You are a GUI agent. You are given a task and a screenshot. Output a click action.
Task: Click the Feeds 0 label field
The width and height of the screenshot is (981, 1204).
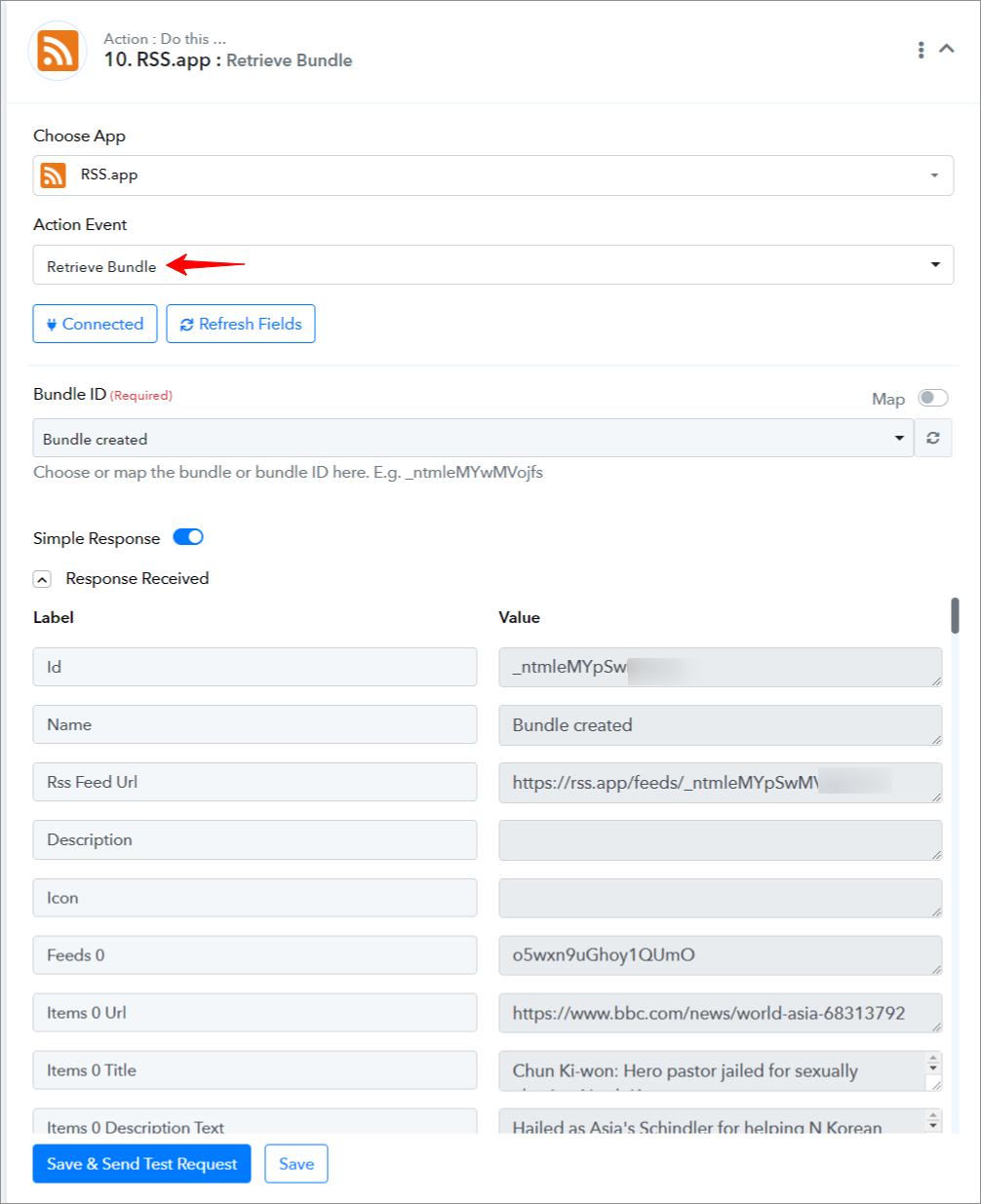click(x=255, y=955)
